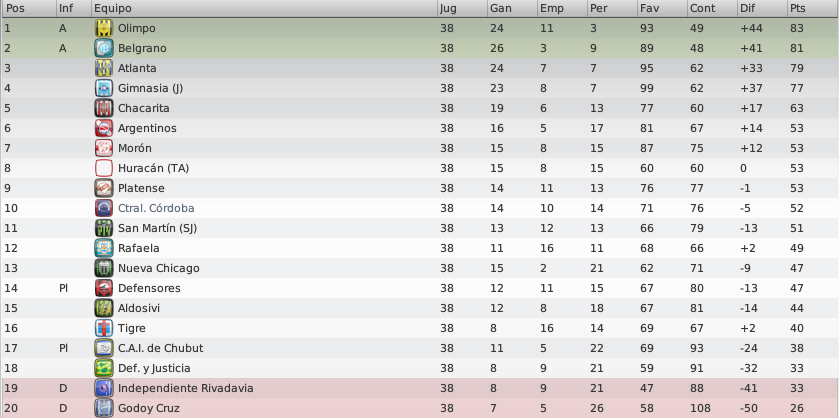Select the Atlanta team crest icon
The width and height of the screenshot is (839, 418).
click(104, 68)
